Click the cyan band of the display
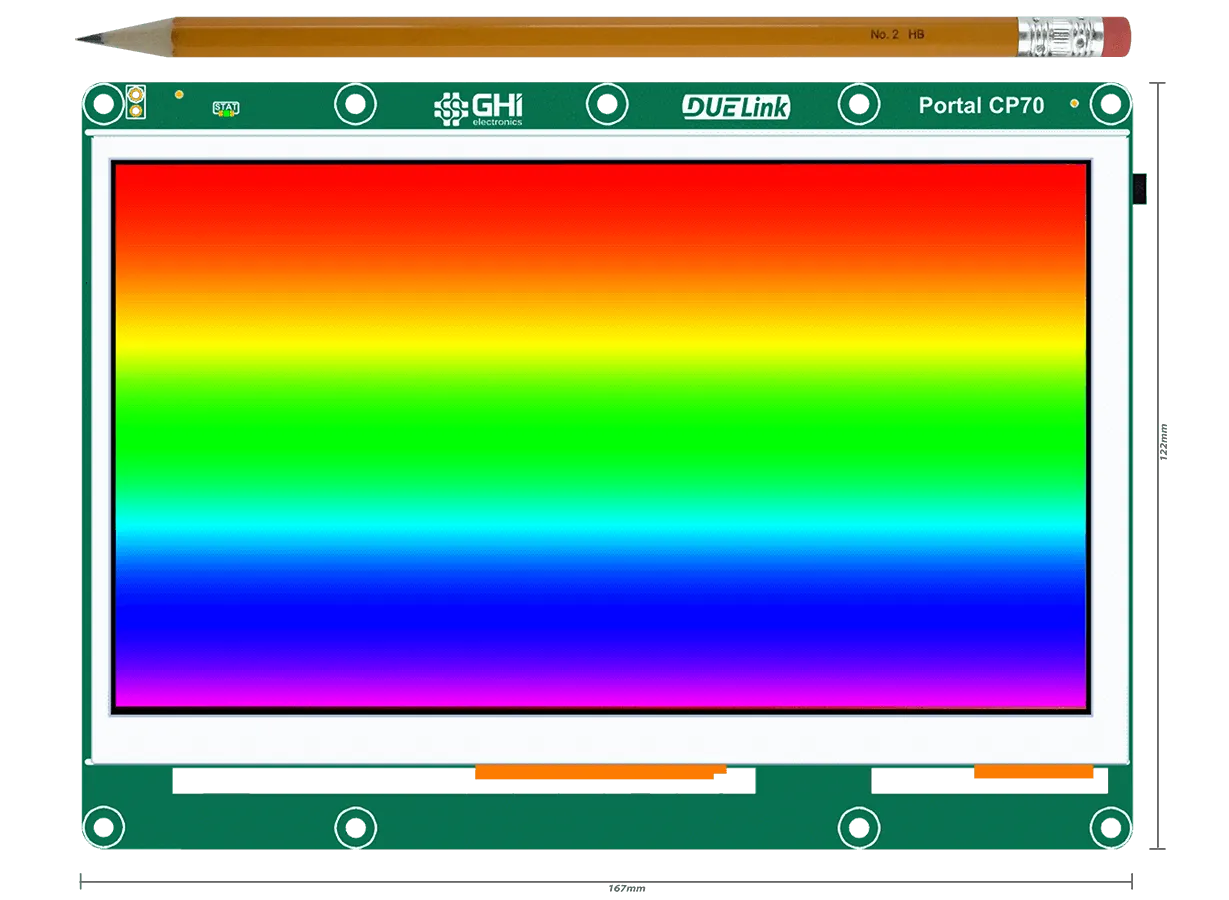 (600, 525)
